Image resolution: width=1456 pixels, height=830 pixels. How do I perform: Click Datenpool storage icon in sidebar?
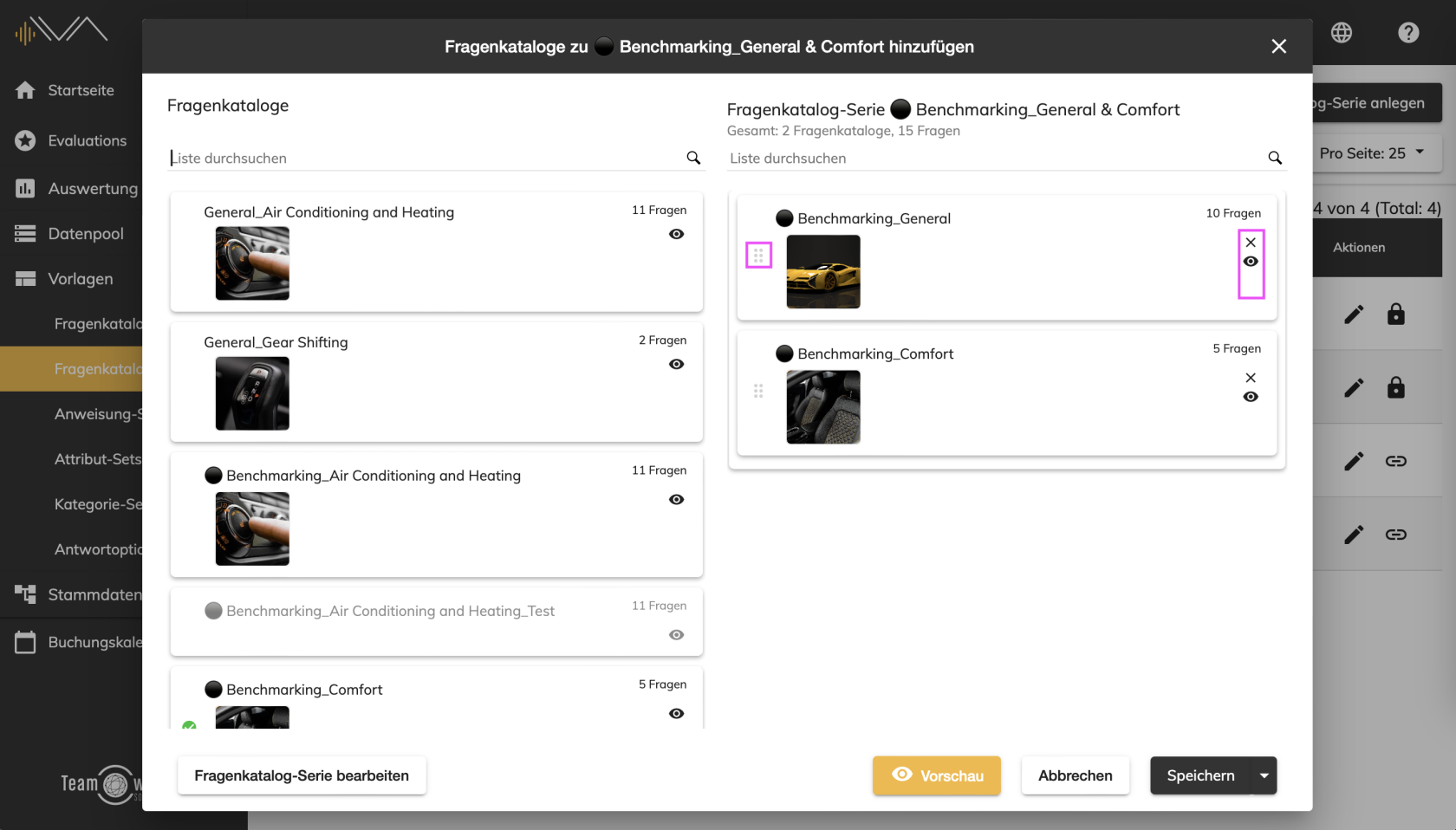point(25,233)
